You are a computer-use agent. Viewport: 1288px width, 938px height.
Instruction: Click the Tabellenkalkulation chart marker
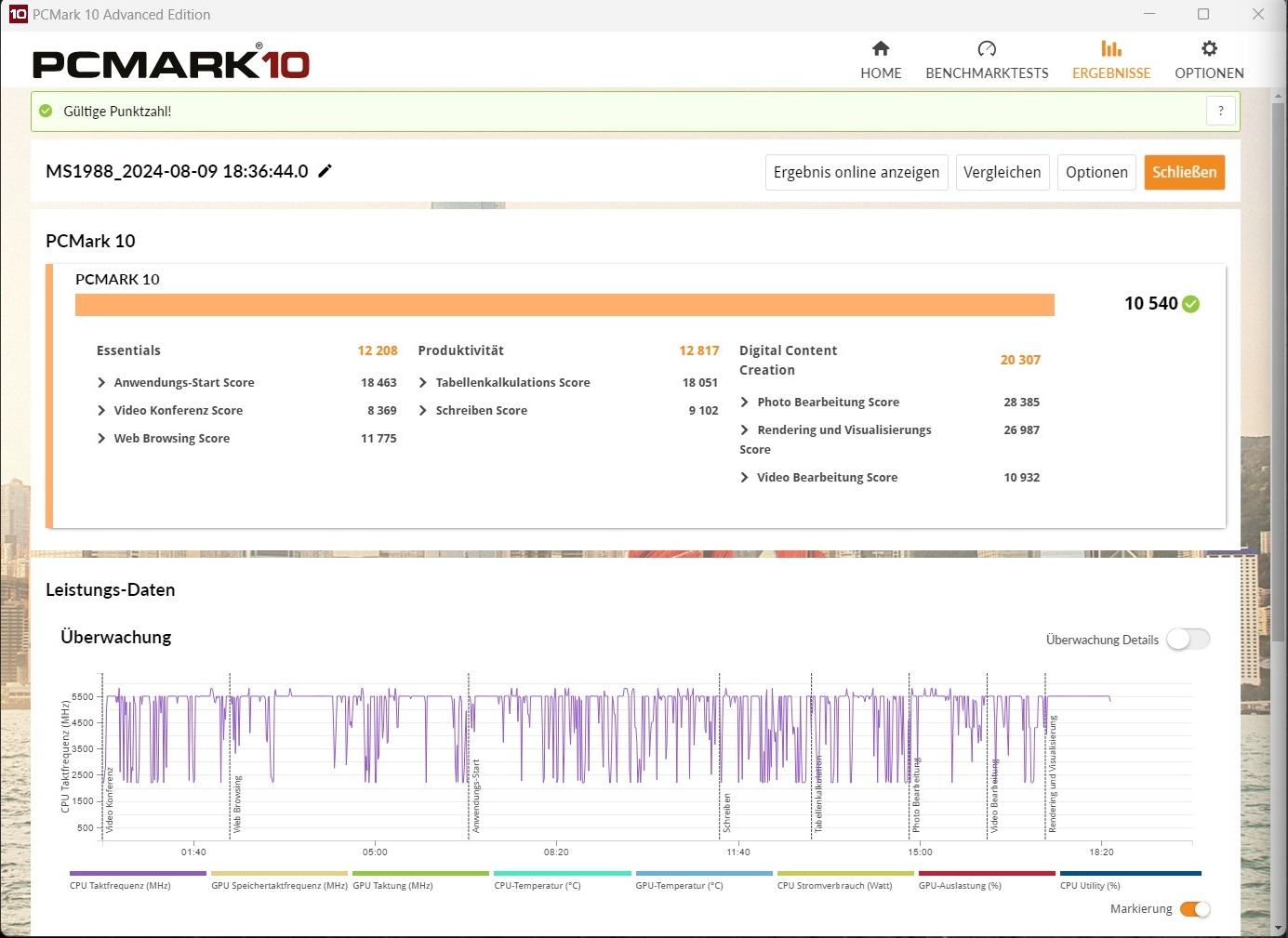(818, 795)
